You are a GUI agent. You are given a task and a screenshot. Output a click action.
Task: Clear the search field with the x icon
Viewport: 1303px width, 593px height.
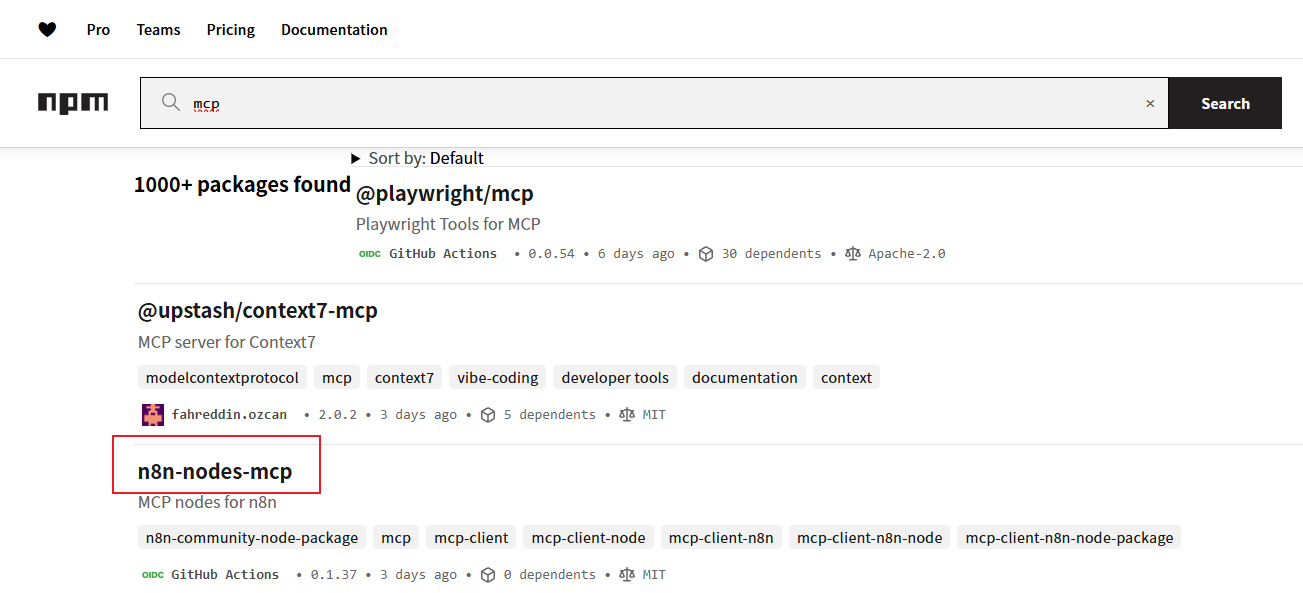pos(1150,103)
